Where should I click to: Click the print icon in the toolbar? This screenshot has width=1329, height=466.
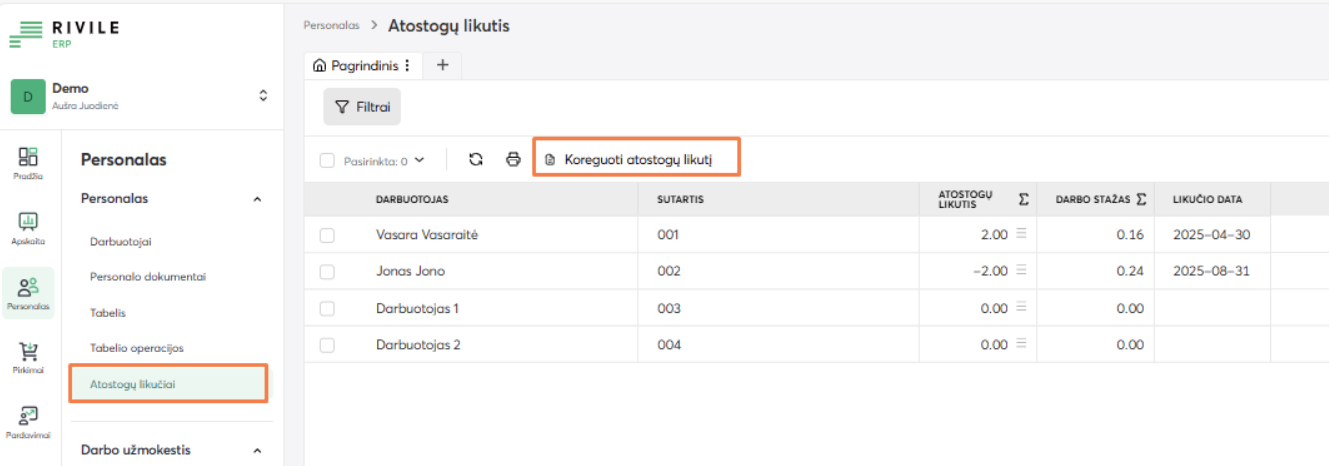point(513,159)
